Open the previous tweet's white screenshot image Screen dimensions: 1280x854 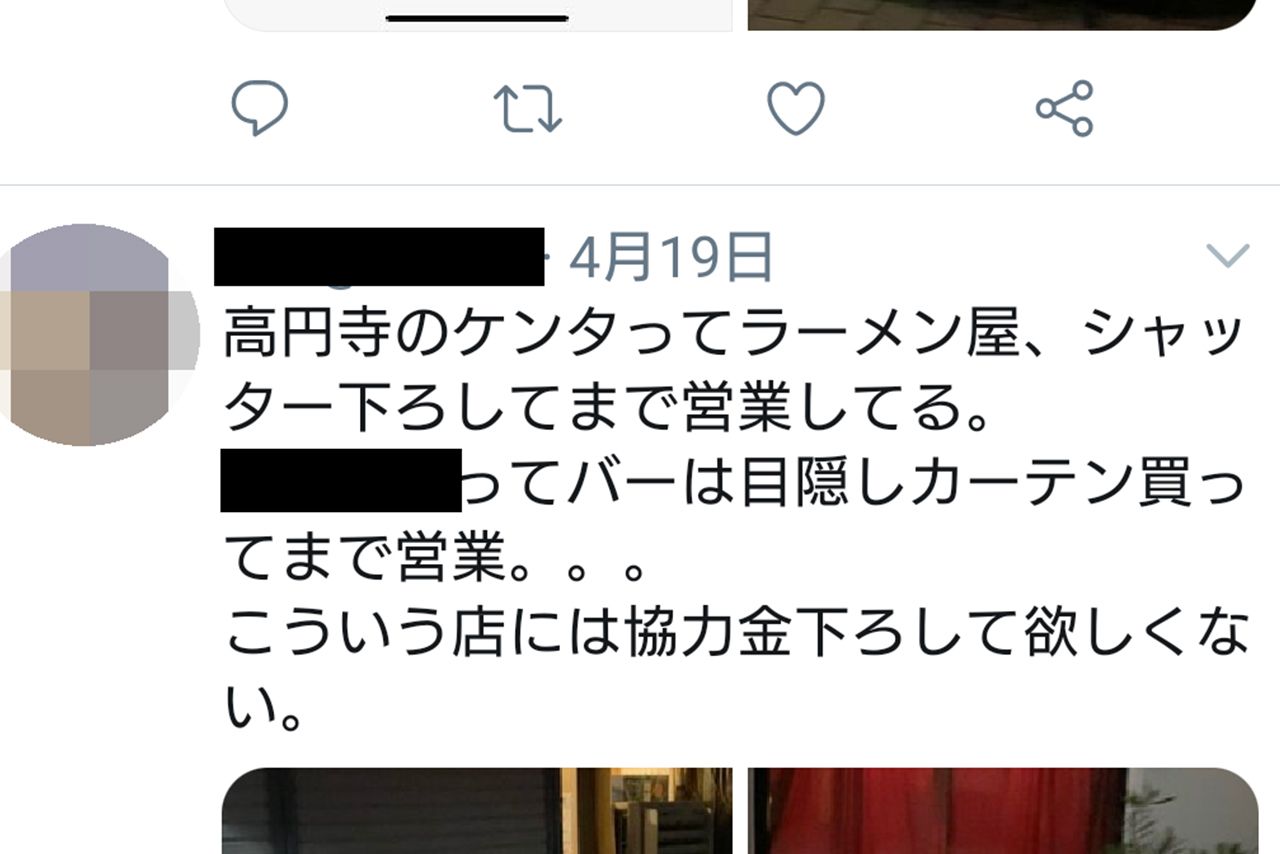(477, 15)
